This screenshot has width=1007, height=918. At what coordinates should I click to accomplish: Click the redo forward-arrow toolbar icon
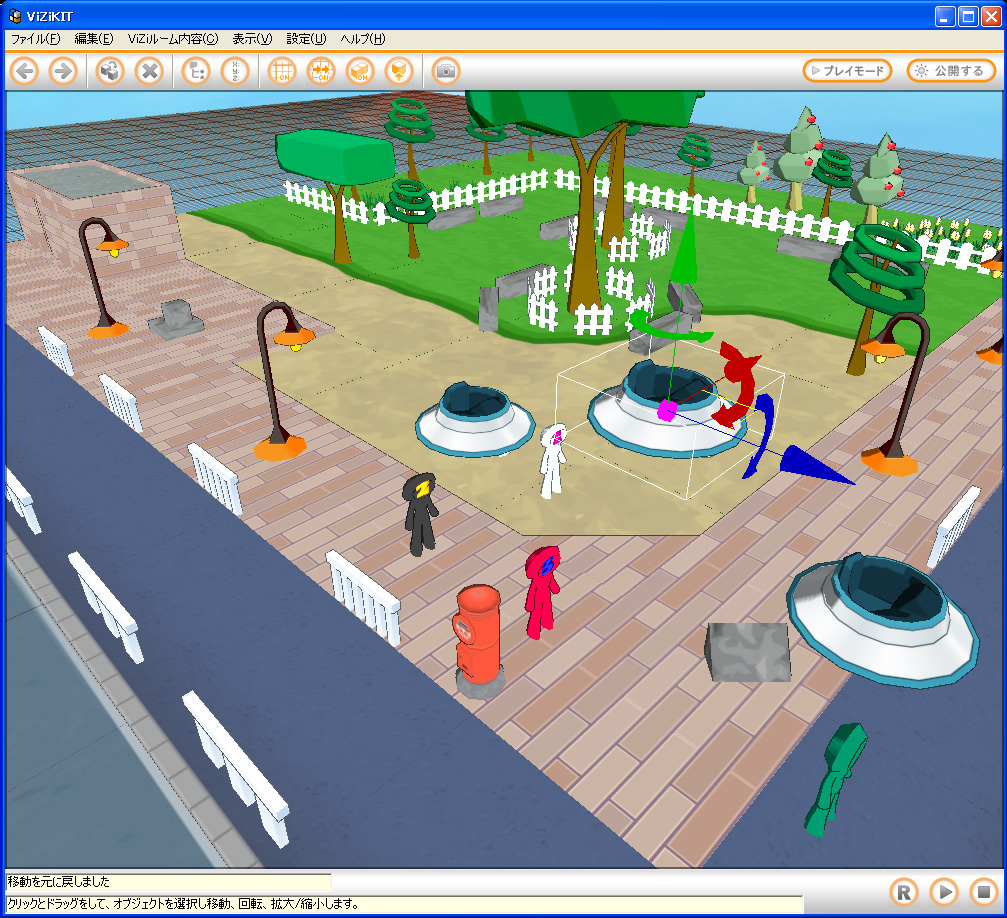[x=64, y=71]
